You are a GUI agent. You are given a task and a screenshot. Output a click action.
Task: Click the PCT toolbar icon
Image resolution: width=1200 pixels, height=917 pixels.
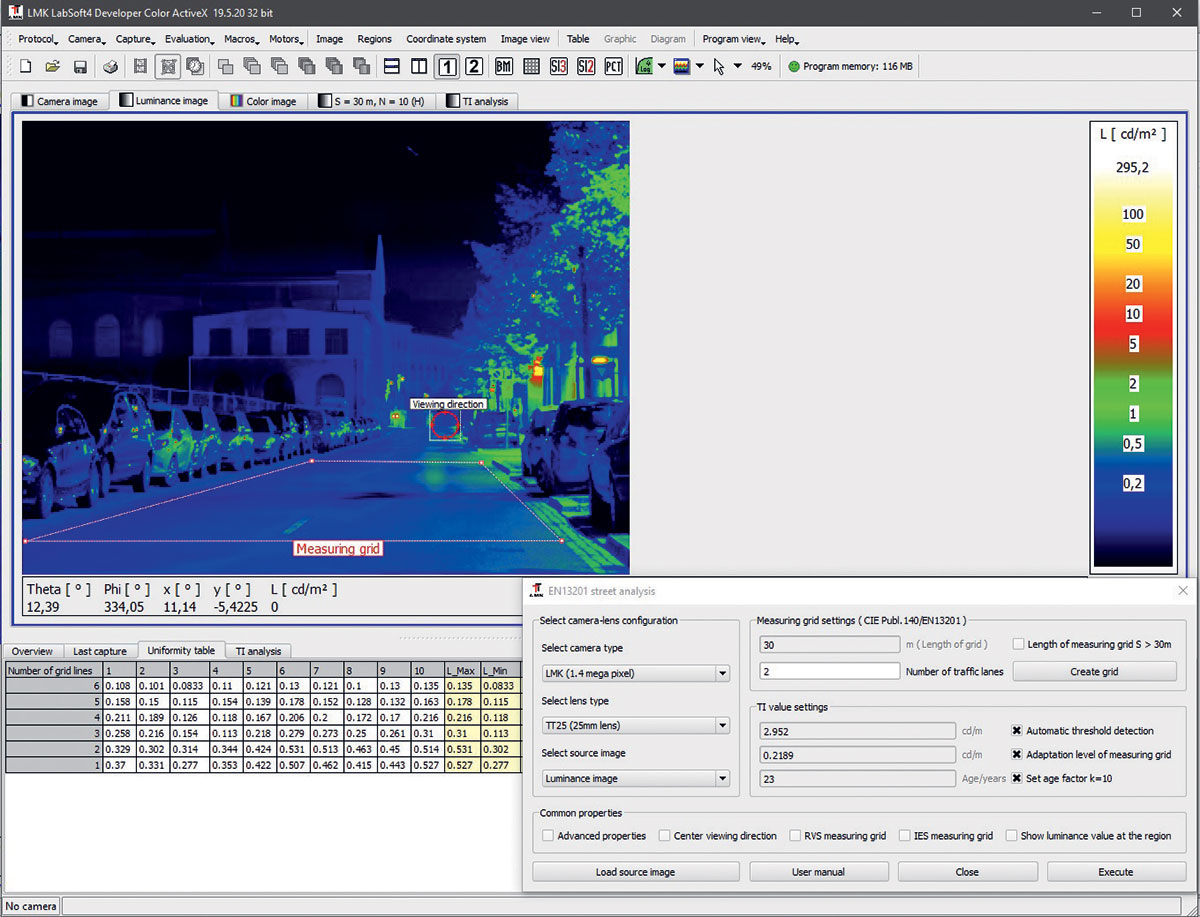click(613, 67)
